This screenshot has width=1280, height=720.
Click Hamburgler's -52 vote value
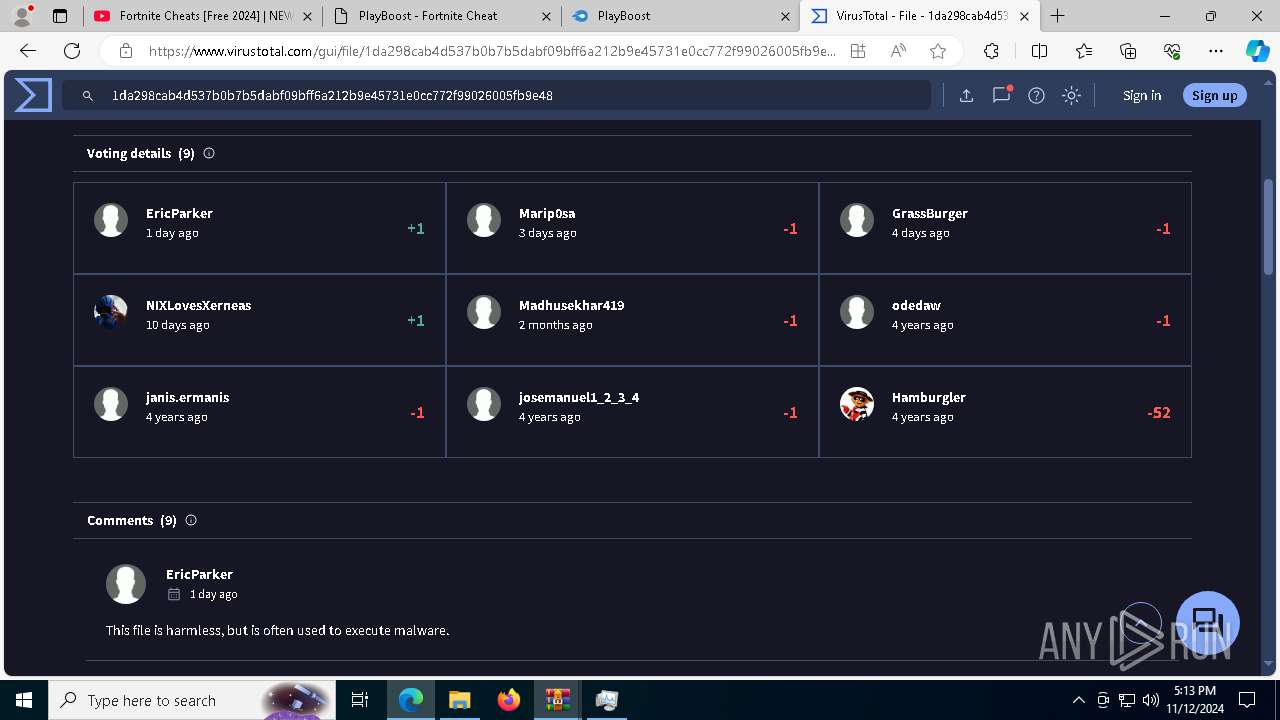[x=1159, y=412]
